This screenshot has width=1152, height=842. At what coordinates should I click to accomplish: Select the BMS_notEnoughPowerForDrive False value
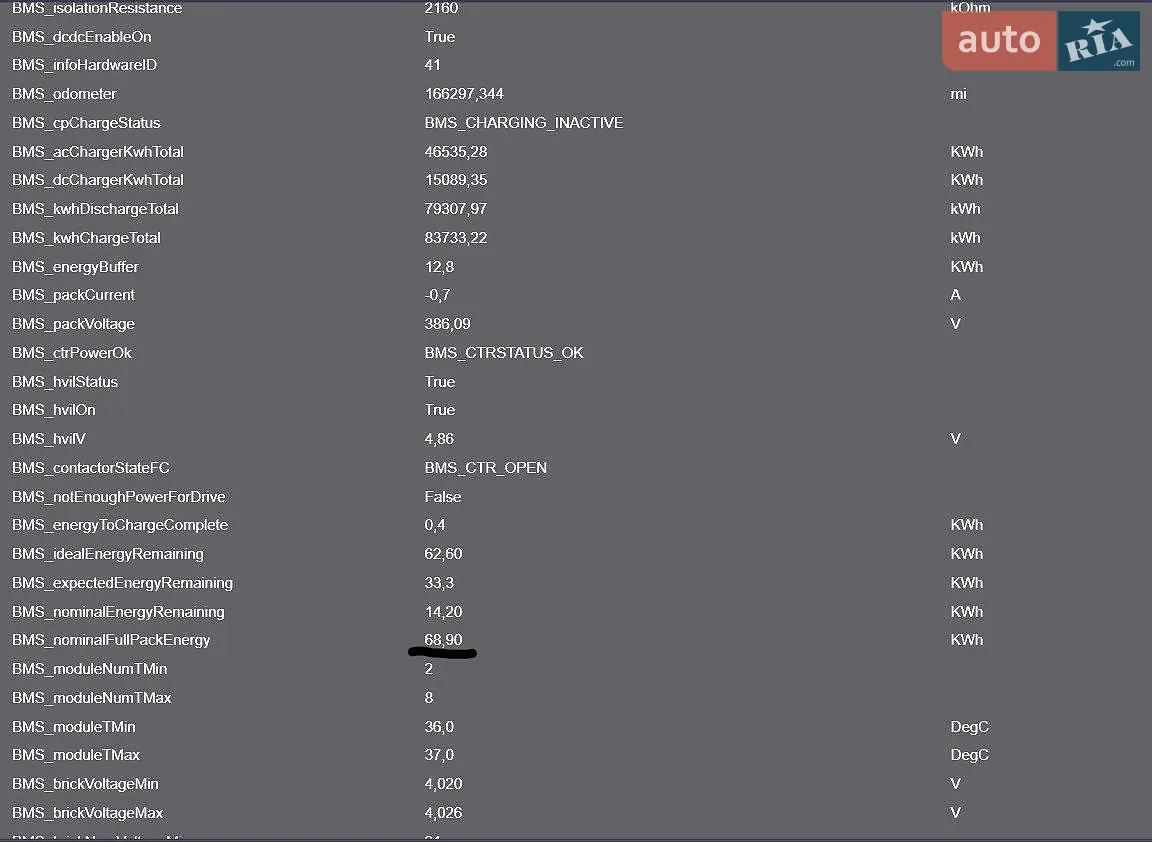click(443, 497)
